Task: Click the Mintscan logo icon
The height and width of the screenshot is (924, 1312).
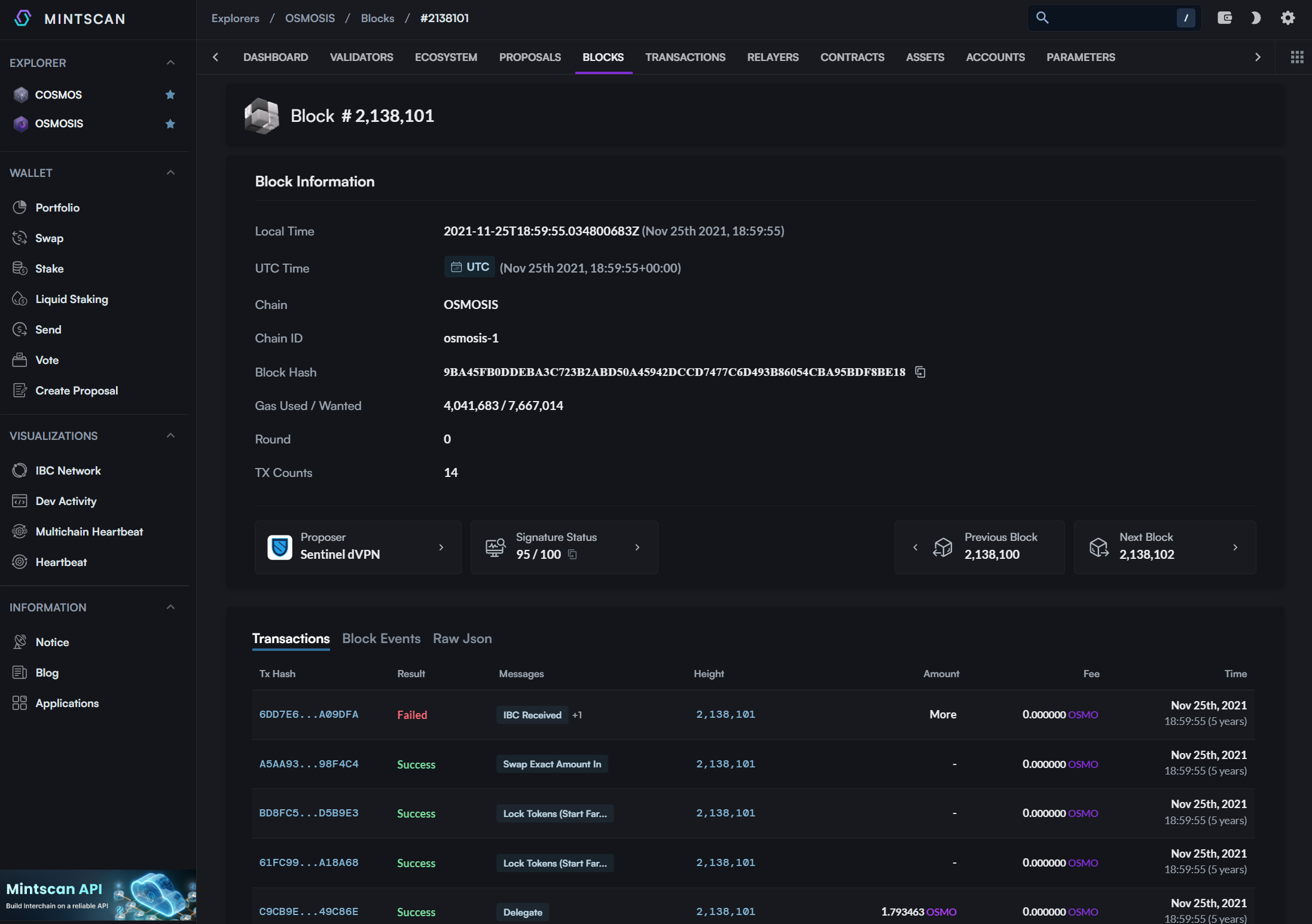Action: (x=23, y=19)
